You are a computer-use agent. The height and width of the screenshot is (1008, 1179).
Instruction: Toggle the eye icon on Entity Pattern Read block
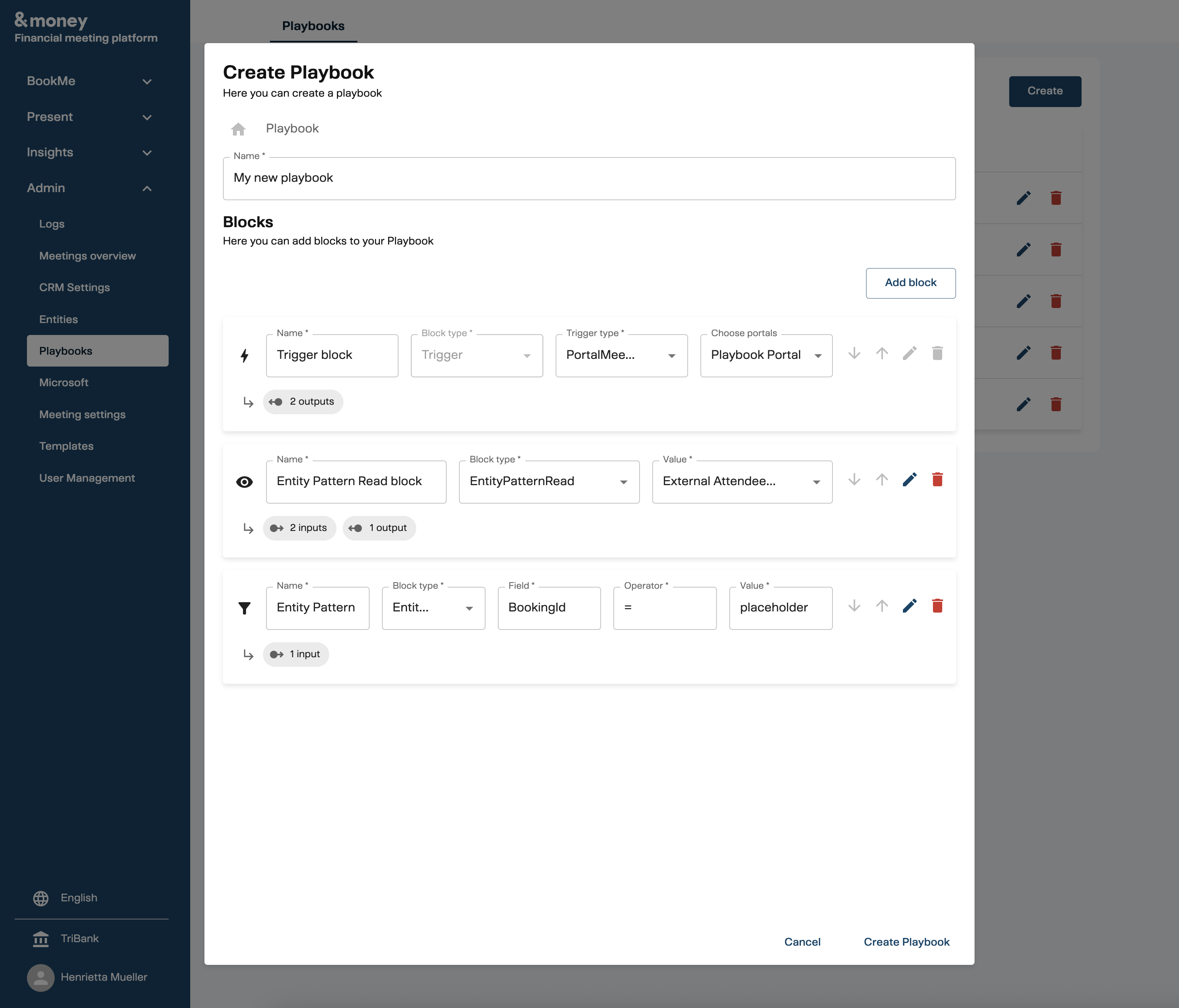245,481
